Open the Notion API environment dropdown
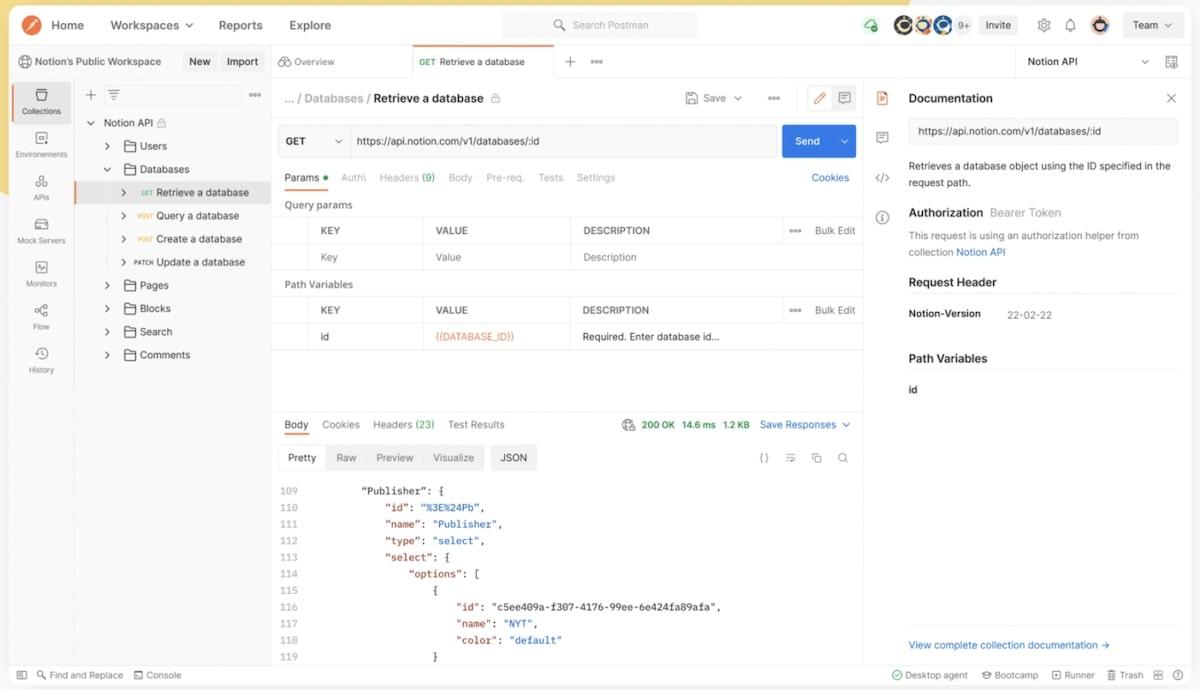Image resolution: width=1200 pixels, height=690 pixels. click(1087, 62)
